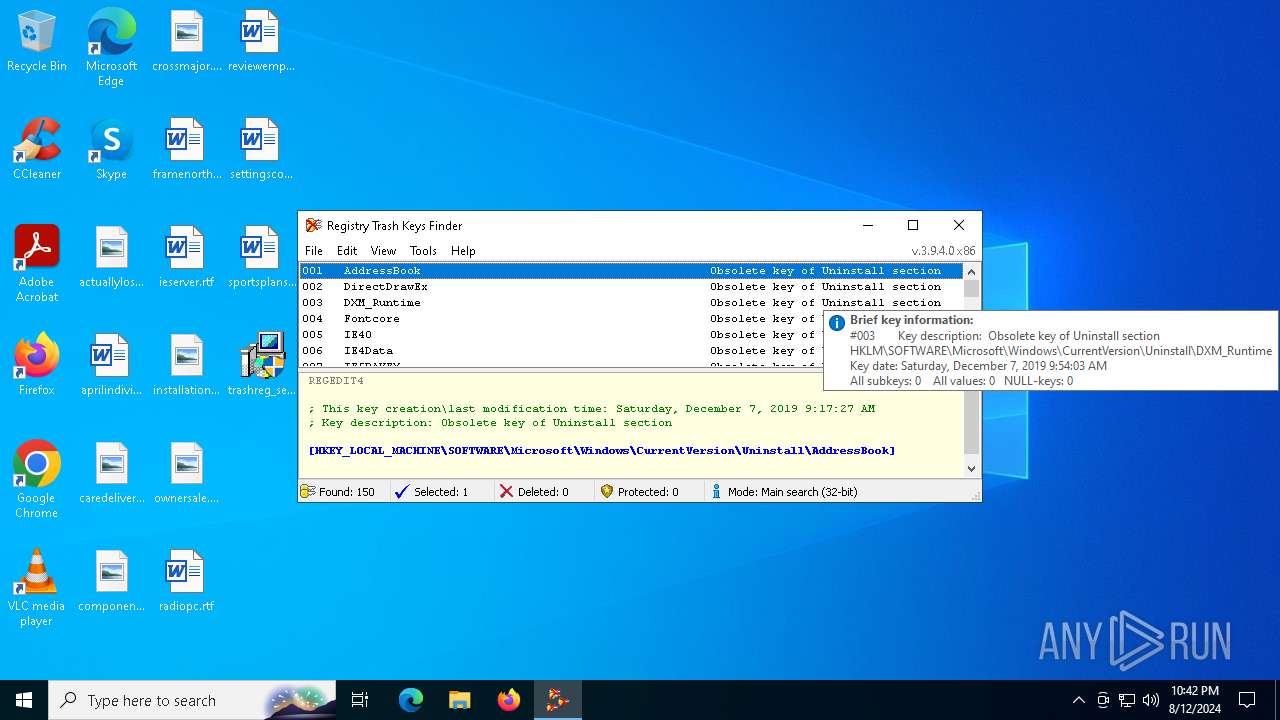Click Registry Trash Keys Finder taskbar button
The image size is (1280, 720).
pos(558,700)
